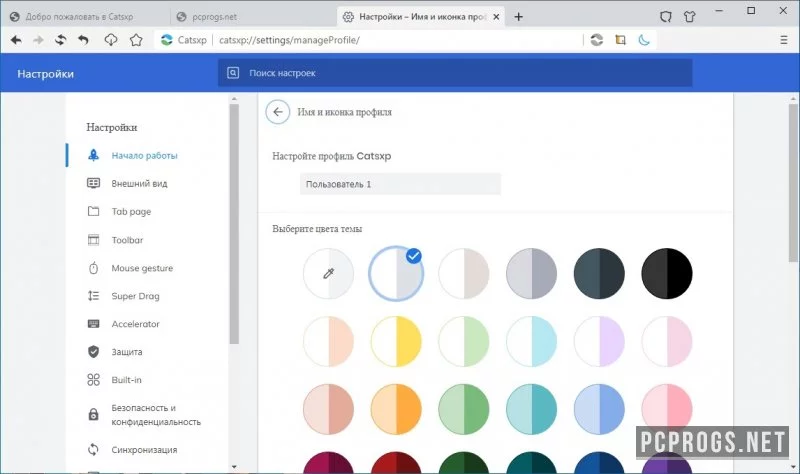Open Начало работы settings section
800x474 pixels.
[x=144, y=156]
